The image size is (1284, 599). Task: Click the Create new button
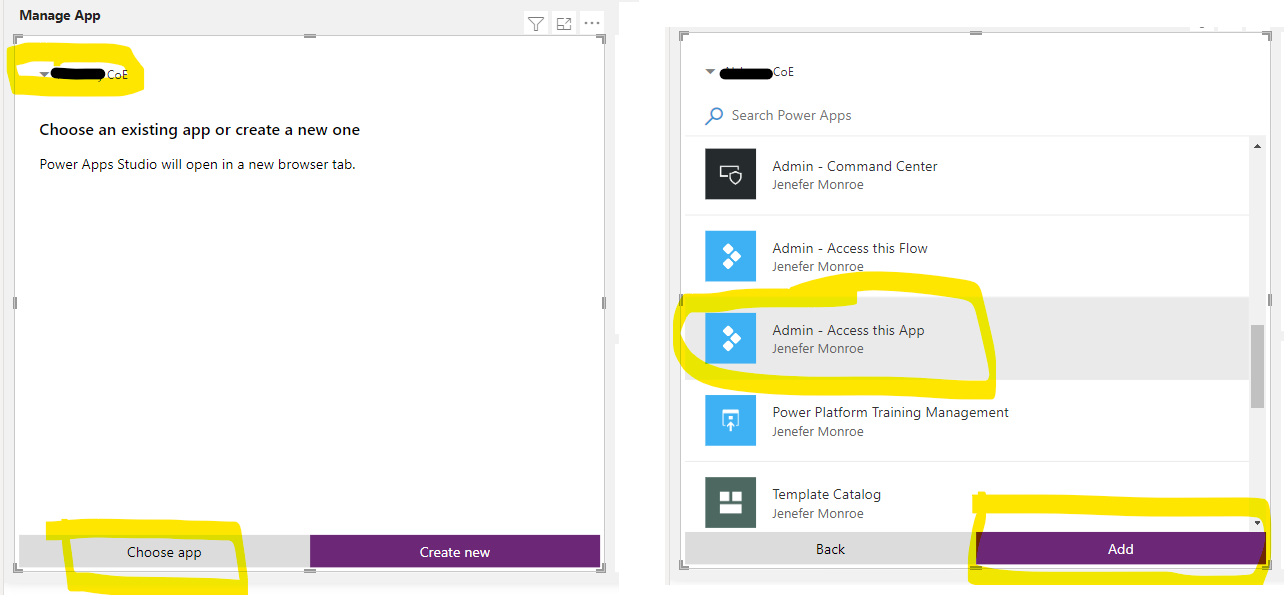pos(454,551)
